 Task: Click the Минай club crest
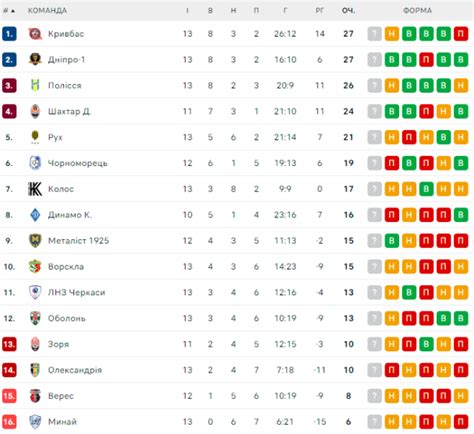[x=35, y=422]
